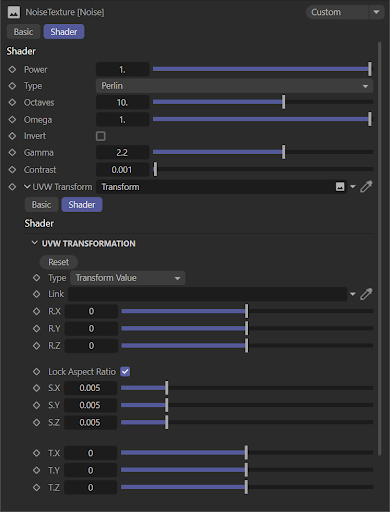Click the UVW Transform field labeled Transform

click(221, 187)
